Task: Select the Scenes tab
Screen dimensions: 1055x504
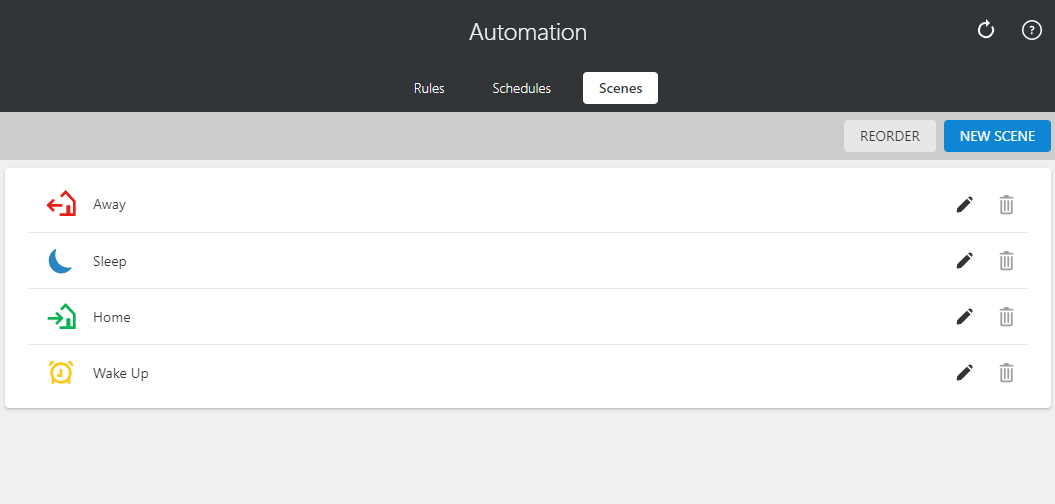Action: point(620,88)
